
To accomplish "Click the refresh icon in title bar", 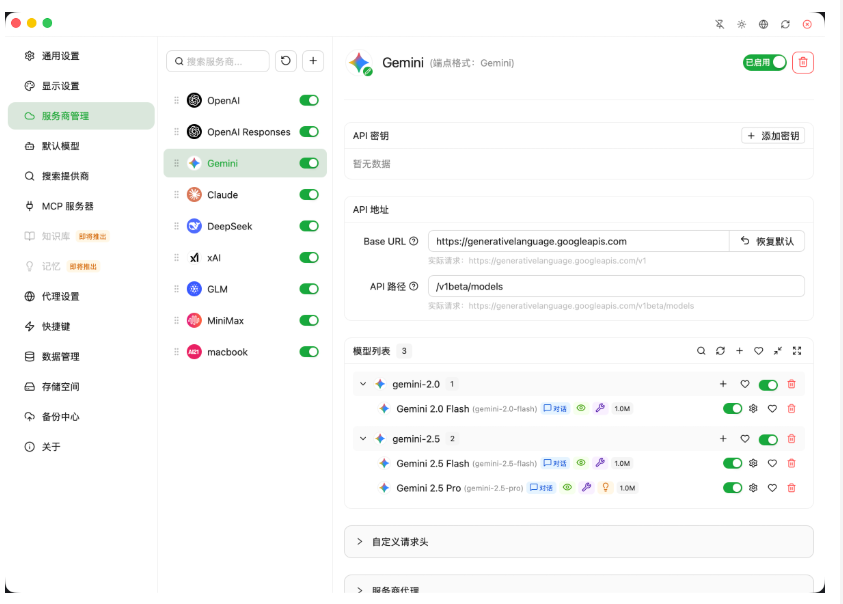I will point(785,24).
